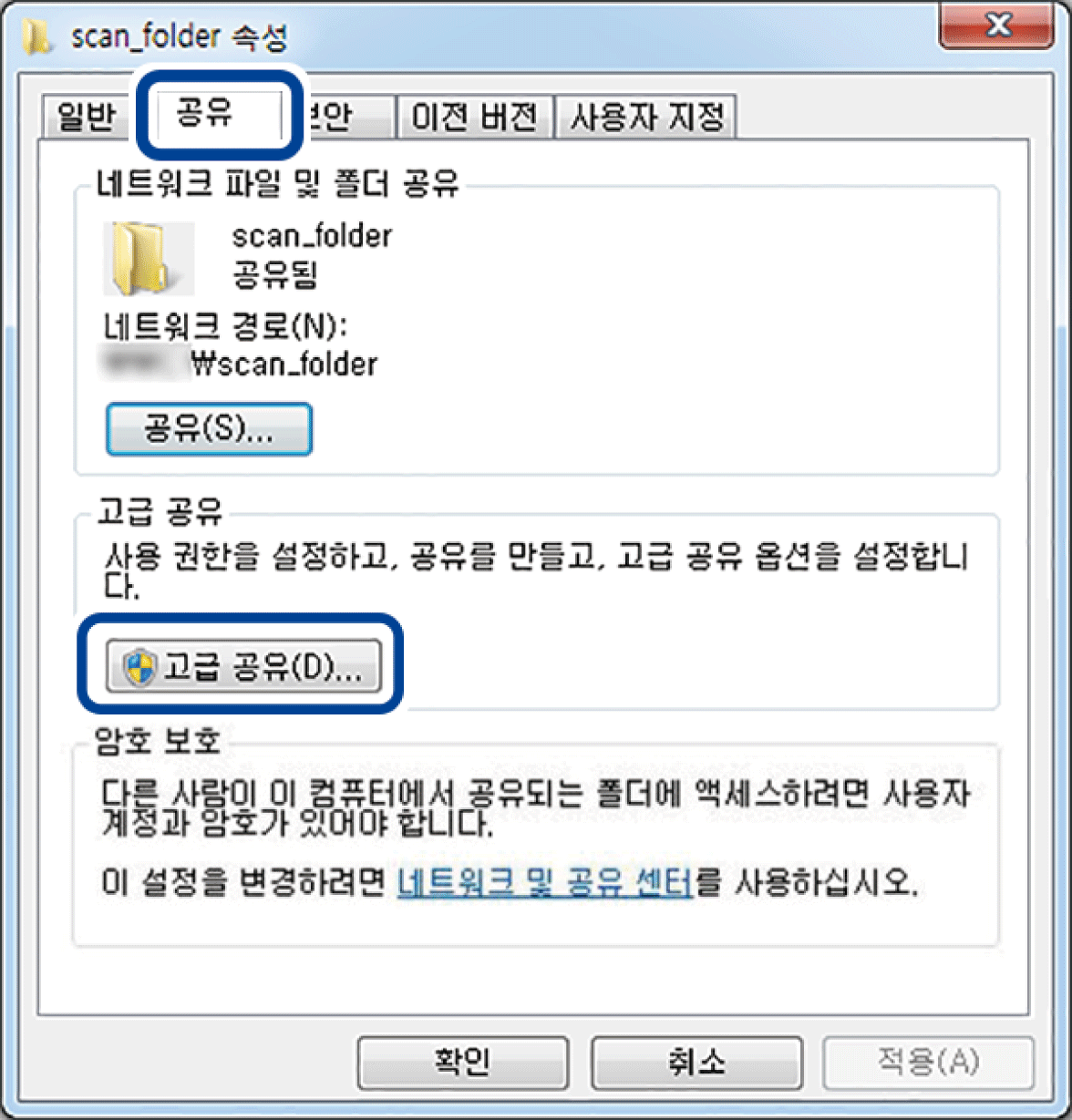Click the 네트워크 파일 및 폴더 공유 heading

tap(278, 187)
